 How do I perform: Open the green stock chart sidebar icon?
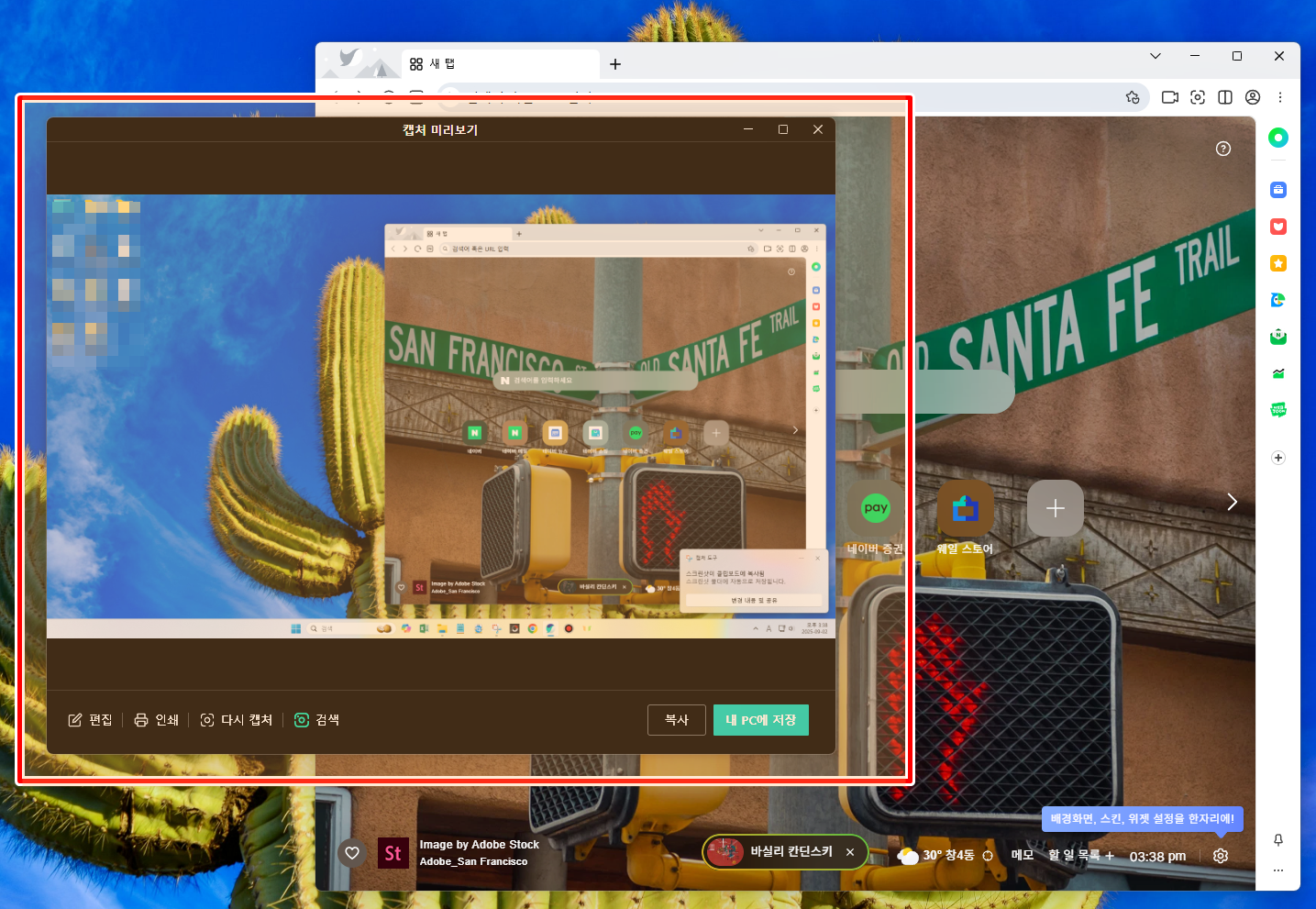click(1278, 373)
